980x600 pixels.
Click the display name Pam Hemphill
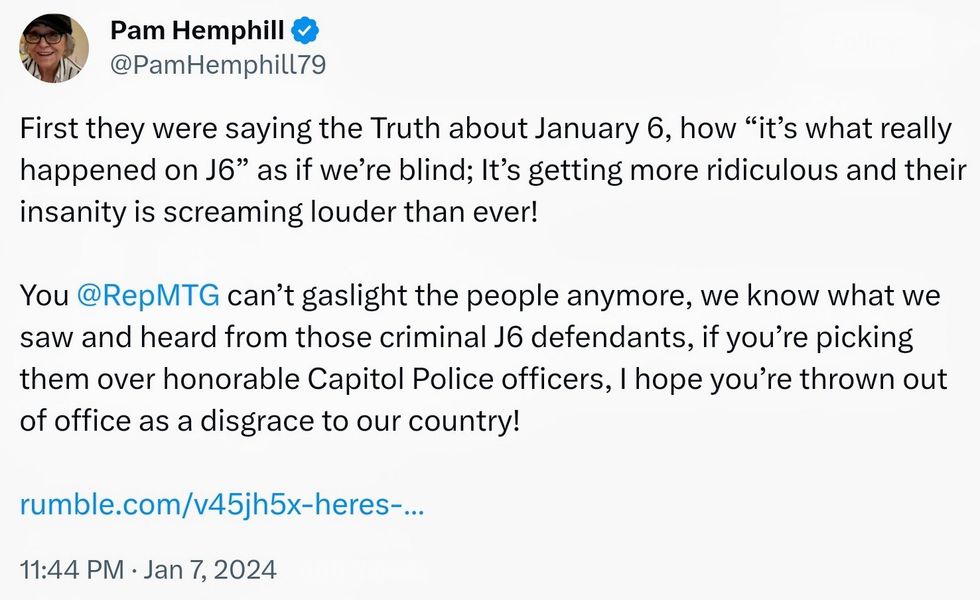pos(197,31)
